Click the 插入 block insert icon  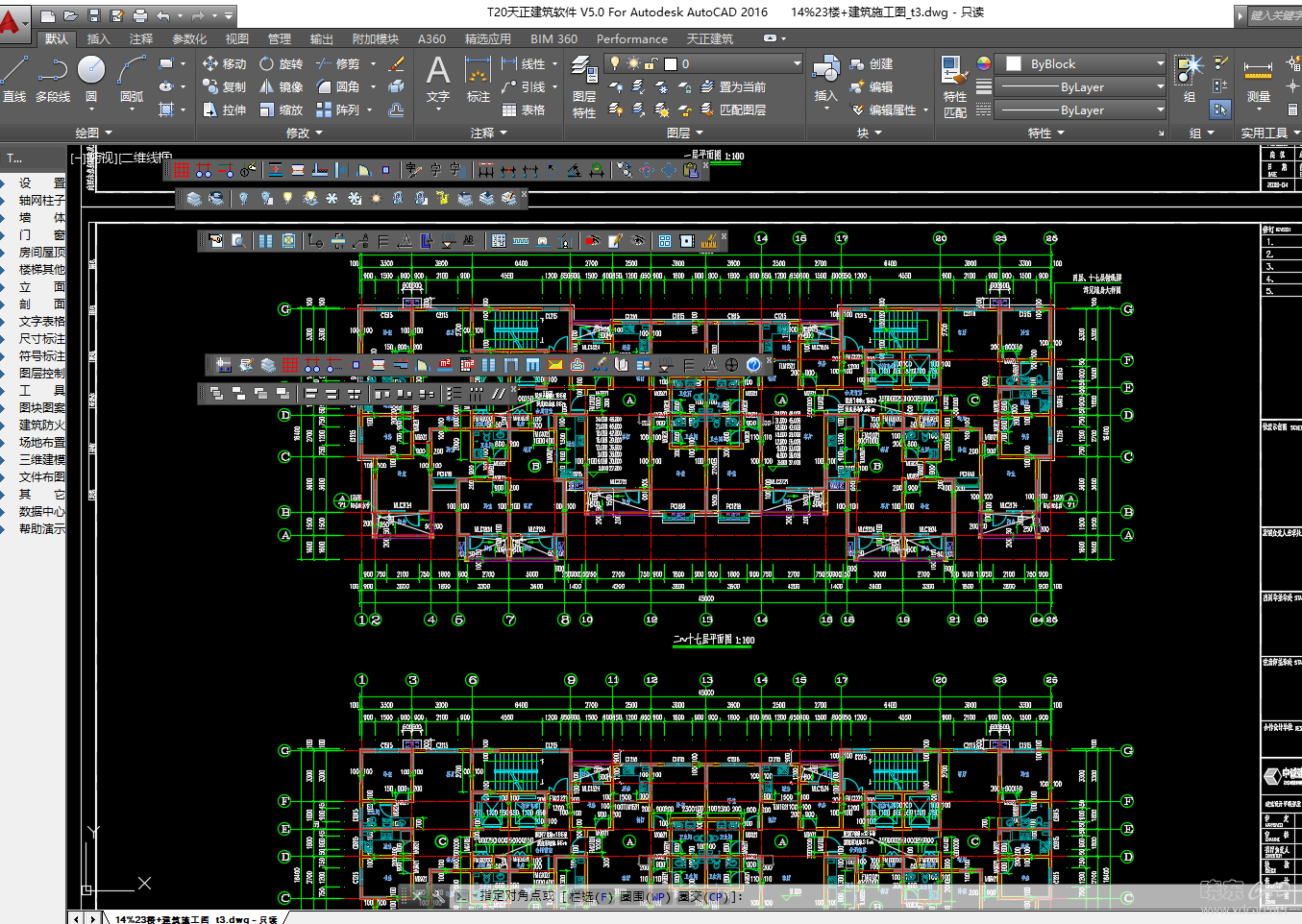pyautogui.click(x=826, y=79)
